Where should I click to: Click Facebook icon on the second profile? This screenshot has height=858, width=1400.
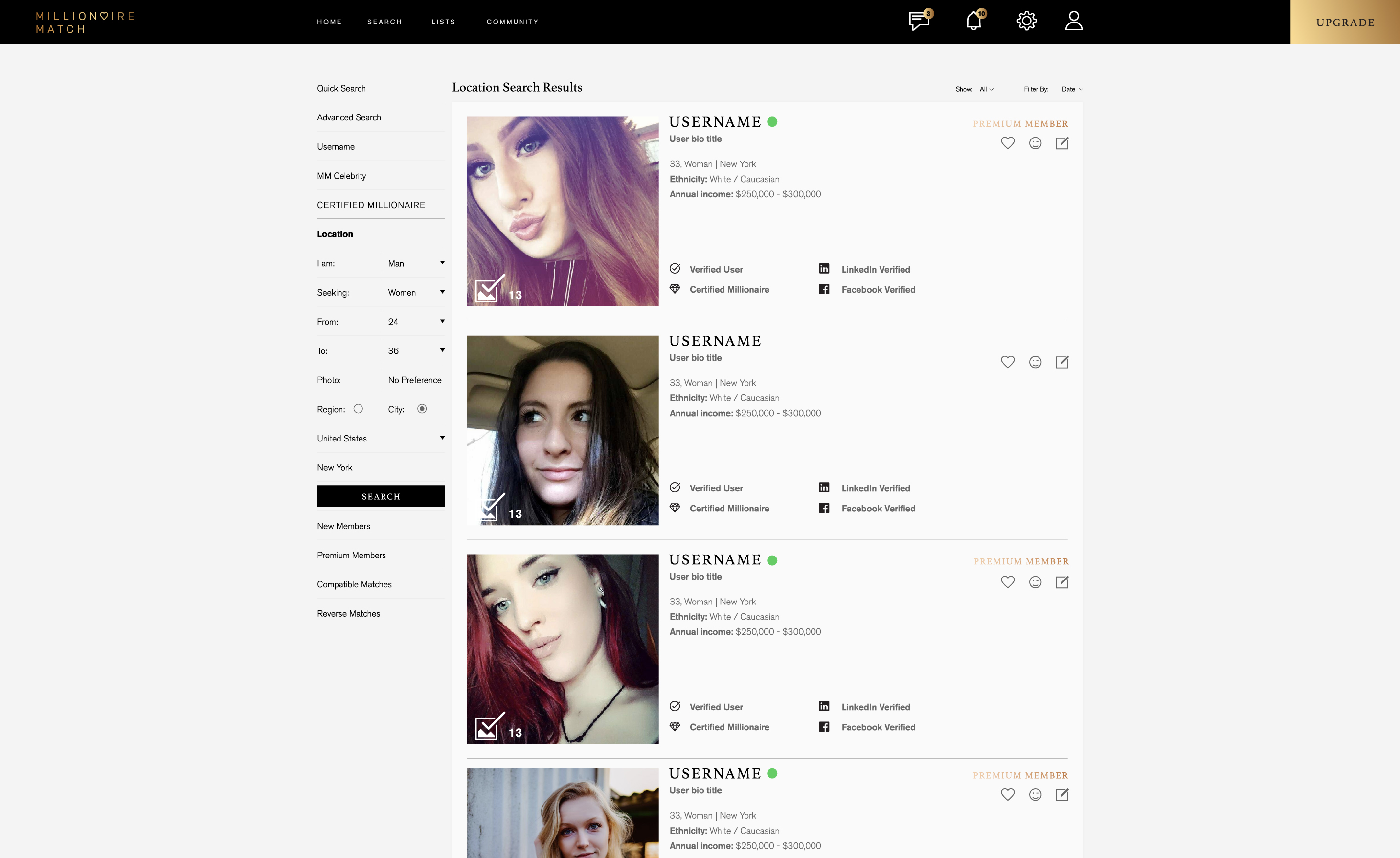click(824, 508)
